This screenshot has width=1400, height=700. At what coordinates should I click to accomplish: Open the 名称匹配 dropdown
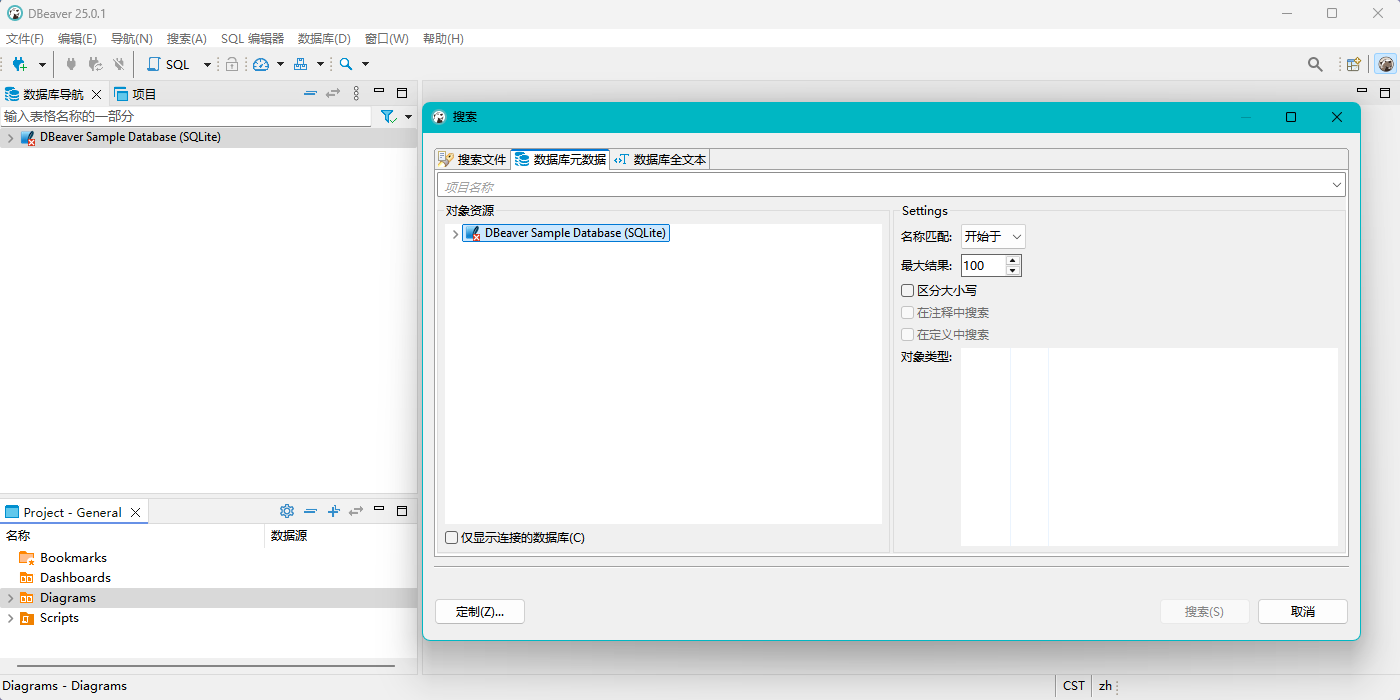click(992, 237)
